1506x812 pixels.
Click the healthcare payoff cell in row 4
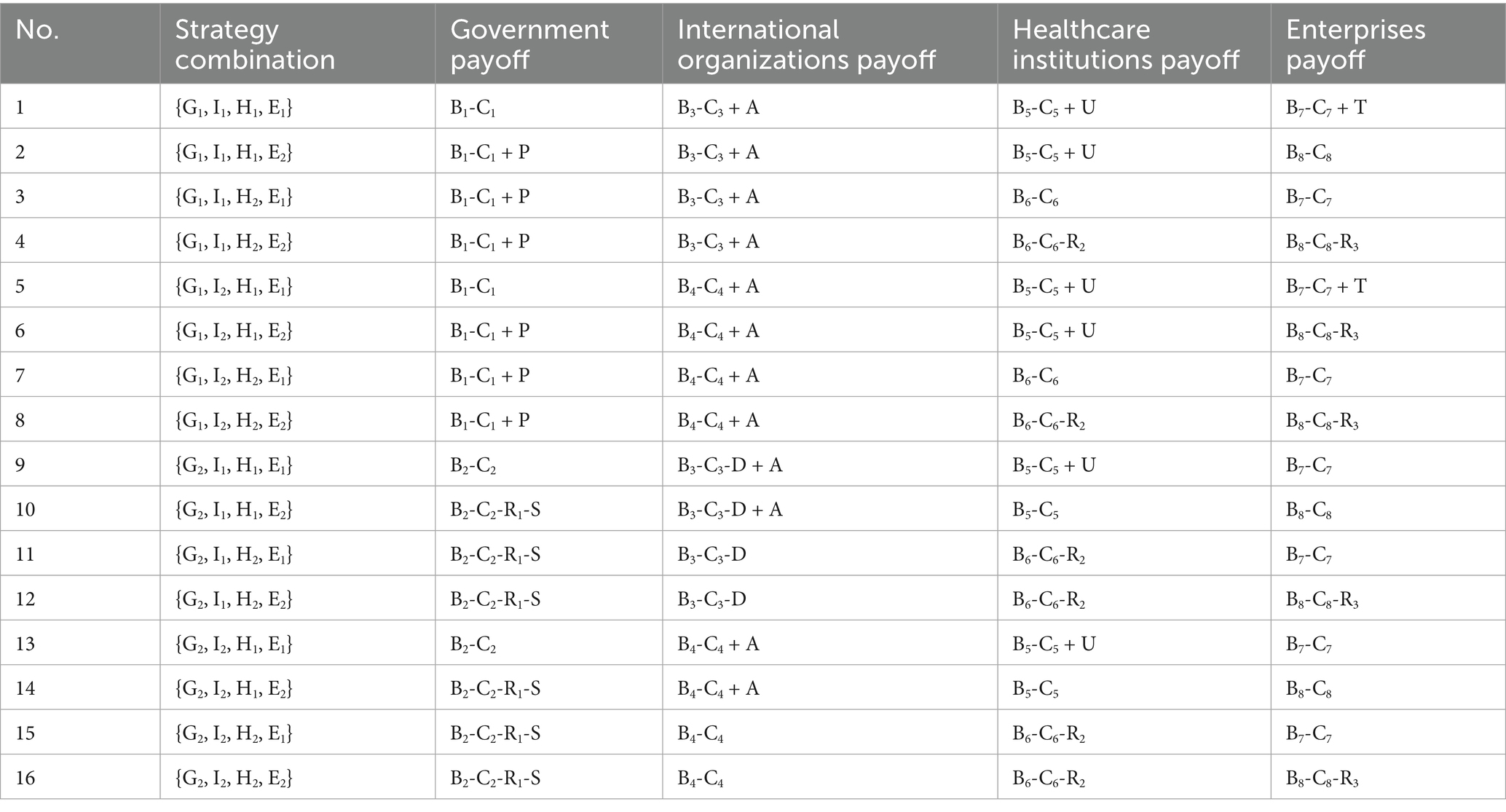tap(1049, 242)
